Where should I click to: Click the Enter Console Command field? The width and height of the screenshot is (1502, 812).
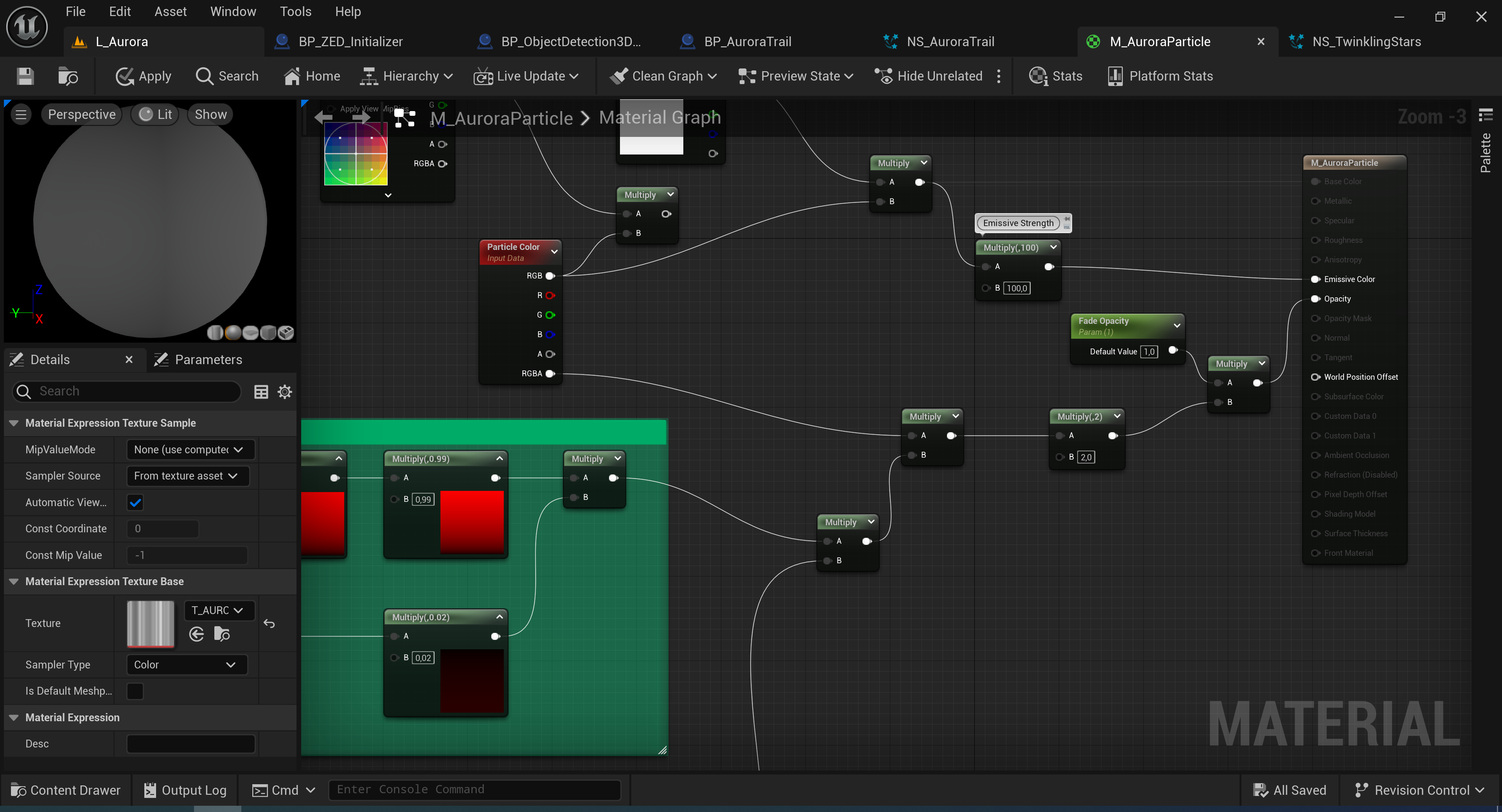474,790
